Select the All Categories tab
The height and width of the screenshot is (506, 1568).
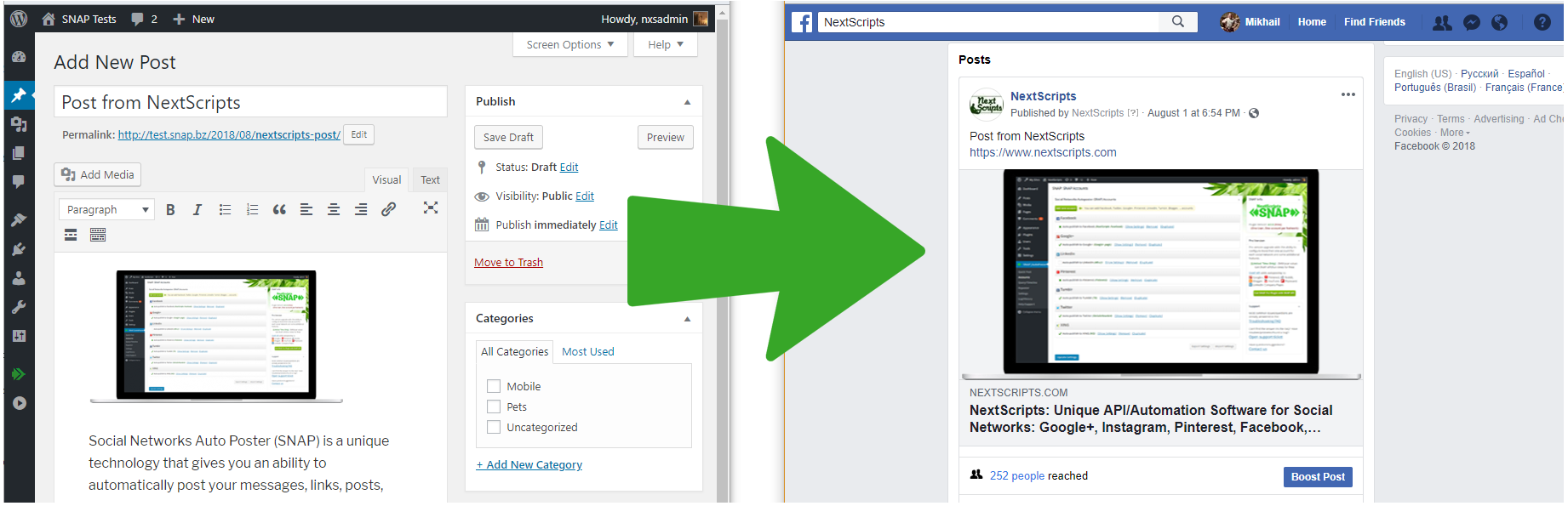point(515,351)
